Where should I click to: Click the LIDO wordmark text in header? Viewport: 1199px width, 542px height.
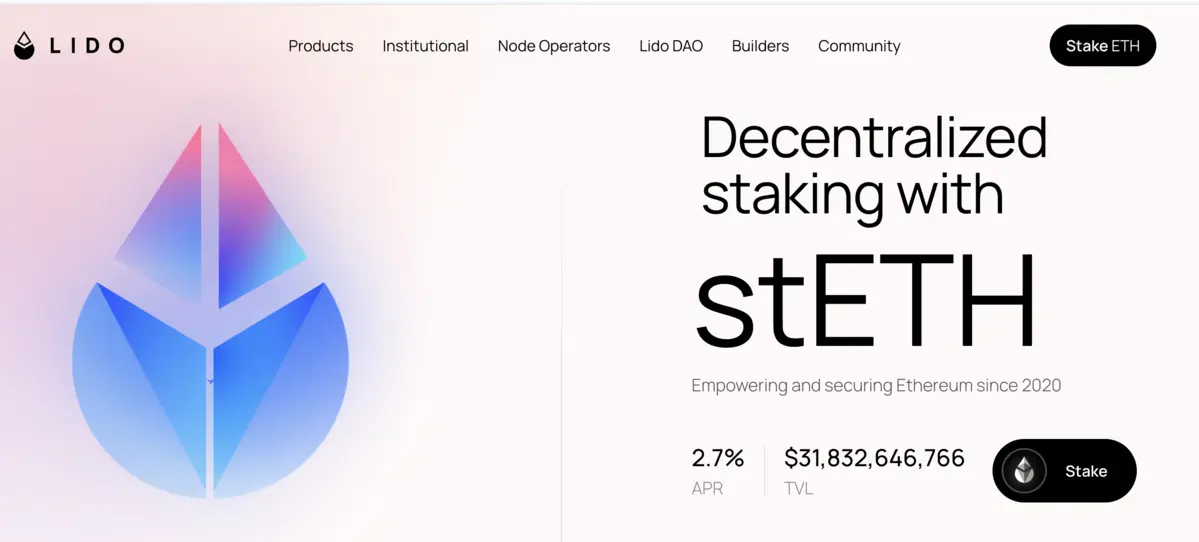[x=88, y=46]
